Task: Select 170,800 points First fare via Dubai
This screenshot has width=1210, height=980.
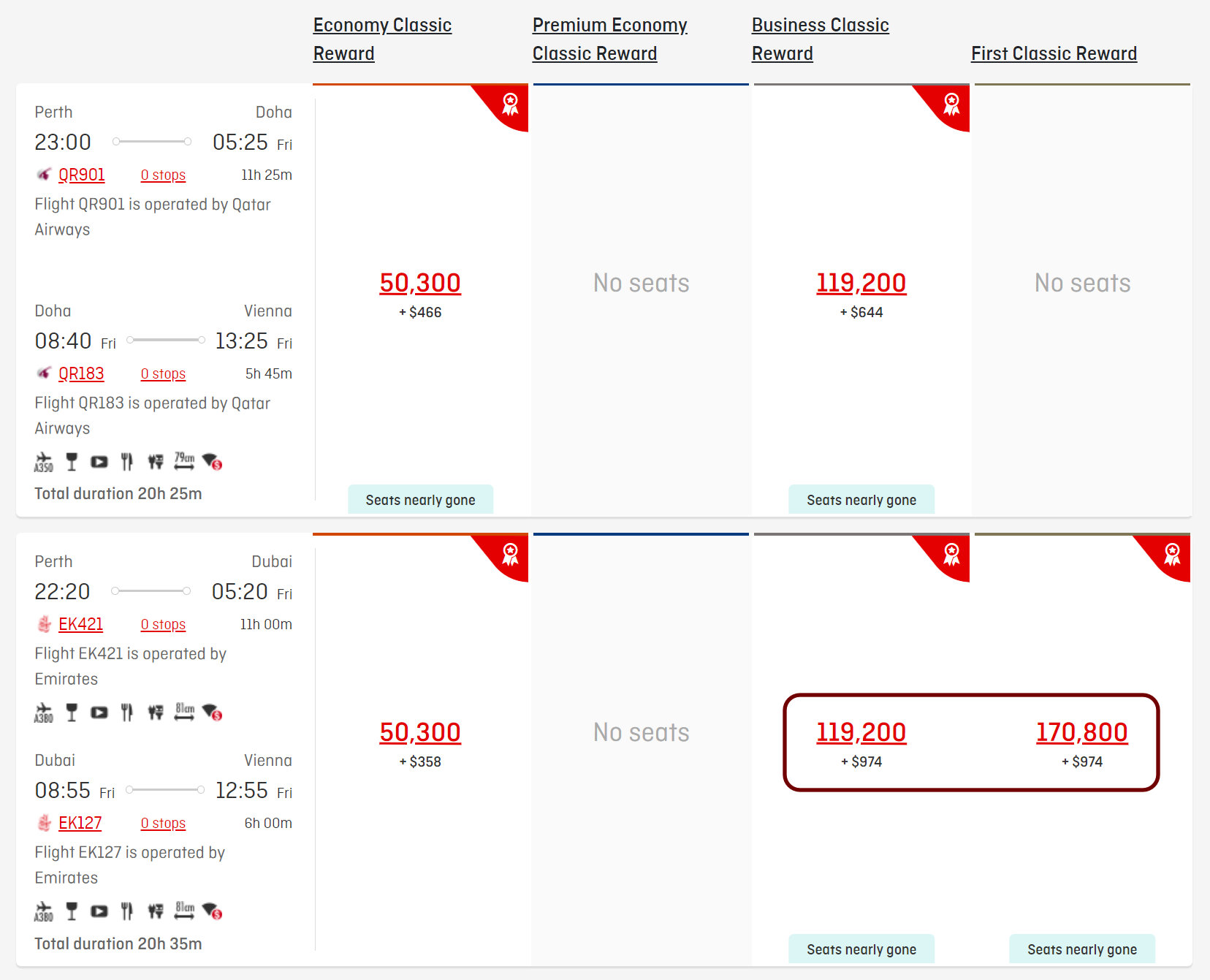Action: (1082, 732)
